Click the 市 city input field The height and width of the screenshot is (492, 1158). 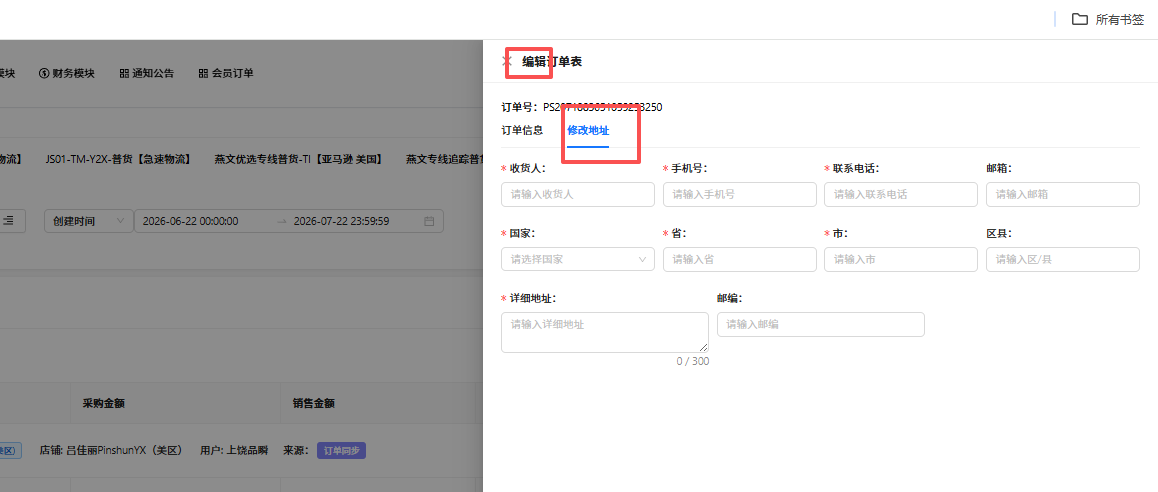coord(901,259)
